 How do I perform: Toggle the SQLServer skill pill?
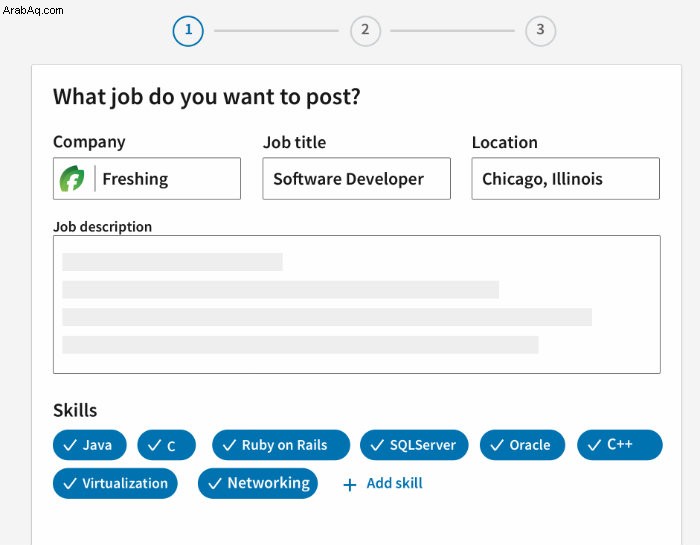pos(414,445)
